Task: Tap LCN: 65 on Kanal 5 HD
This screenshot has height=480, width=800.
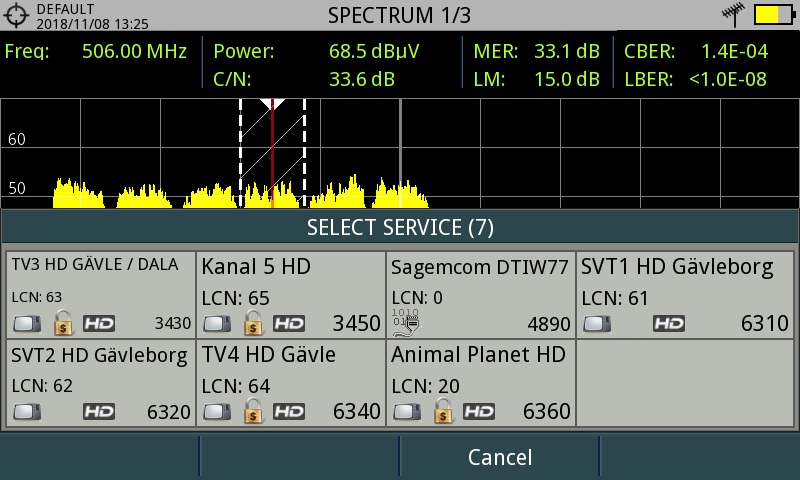Action: click(235, 298)
